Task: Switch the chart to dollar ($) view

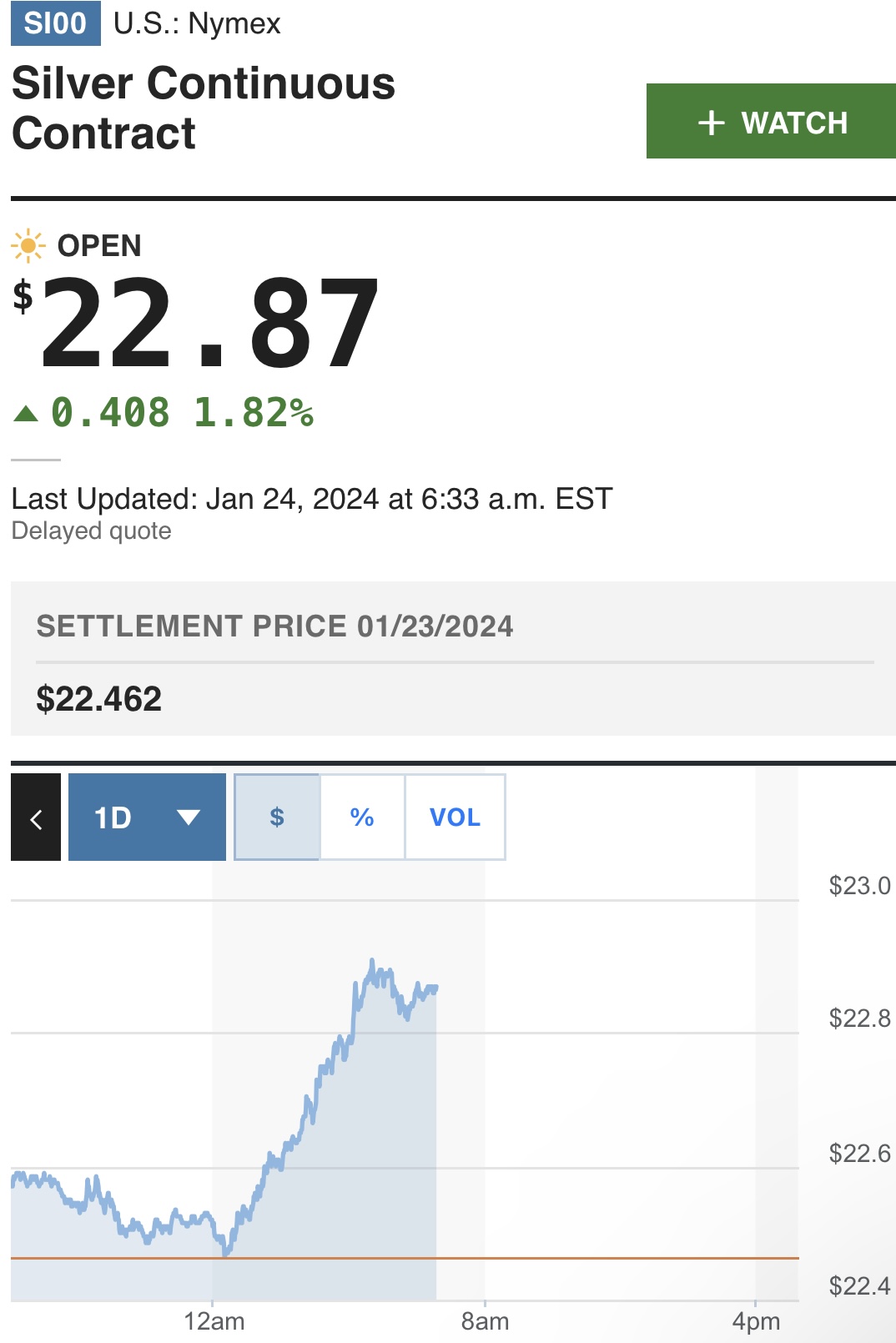Action: coord(277,817)
